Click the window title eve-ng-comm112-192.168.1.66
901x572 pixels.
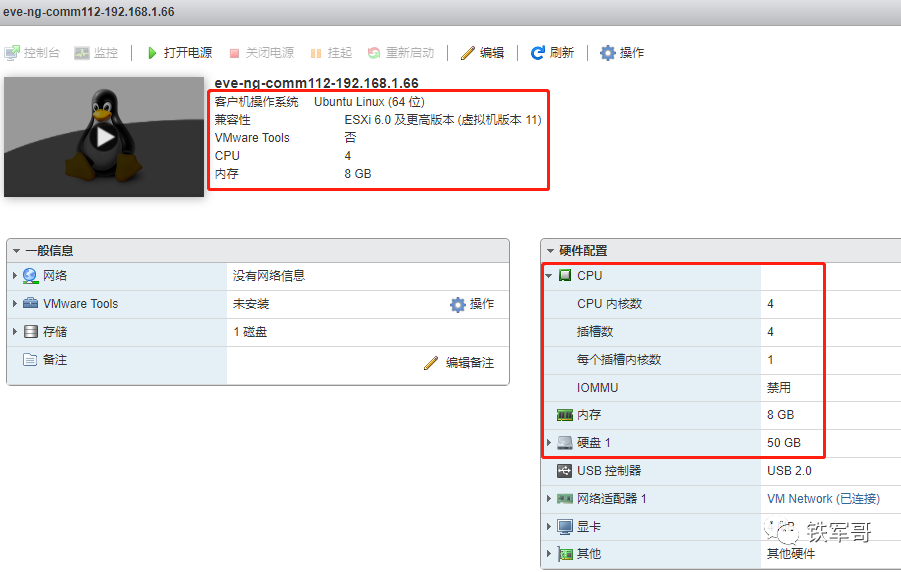tap(88, 12)
